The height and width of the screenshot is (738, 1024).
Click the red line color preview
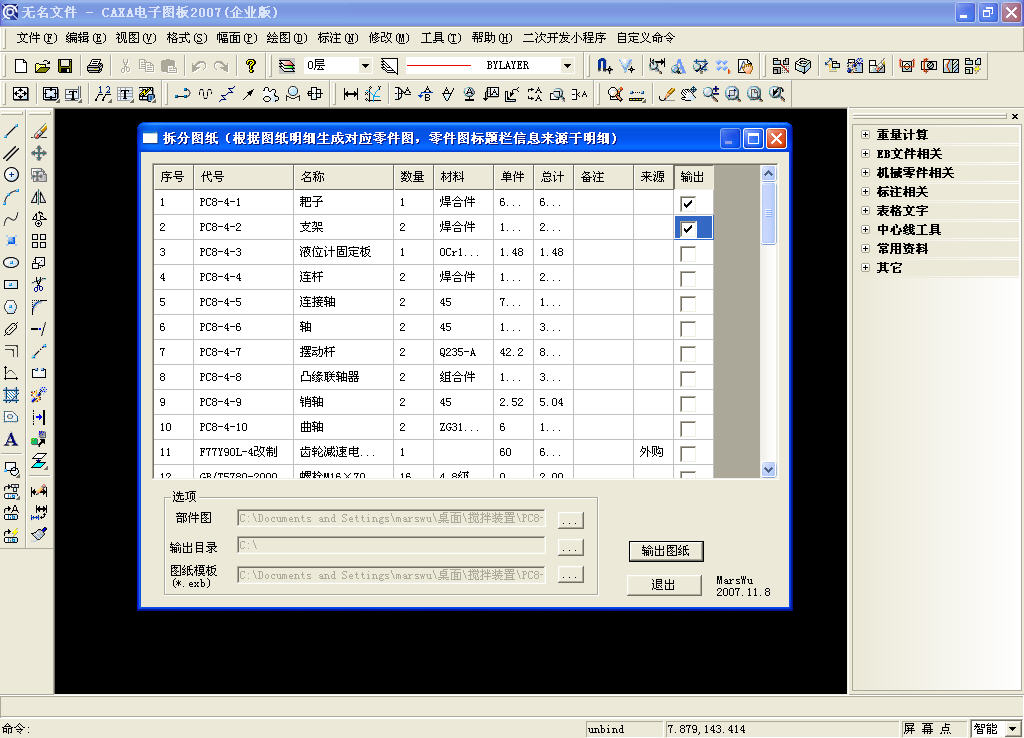(438, 65)
